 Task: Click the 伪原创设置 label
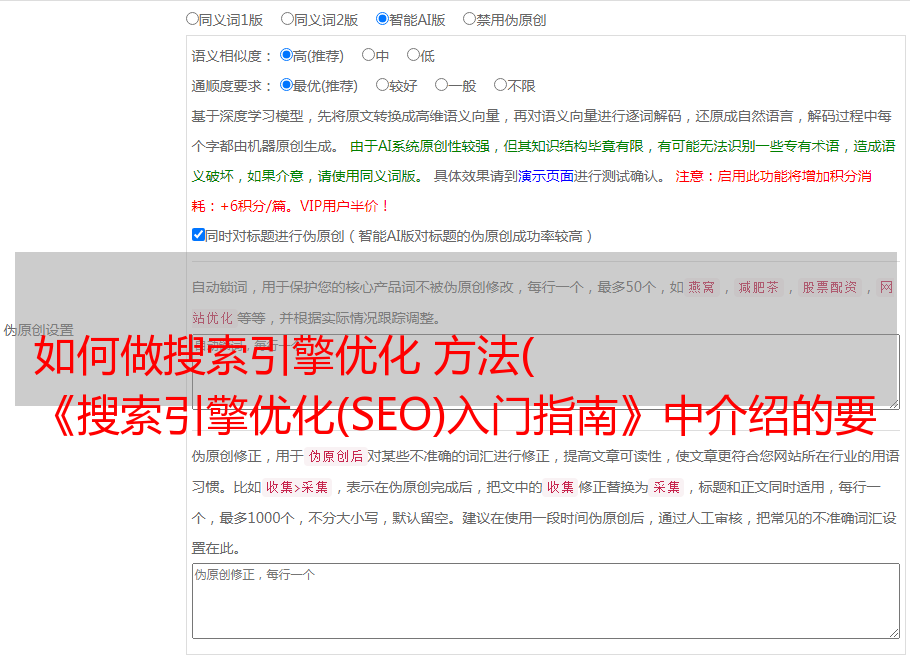click(38, 330)
